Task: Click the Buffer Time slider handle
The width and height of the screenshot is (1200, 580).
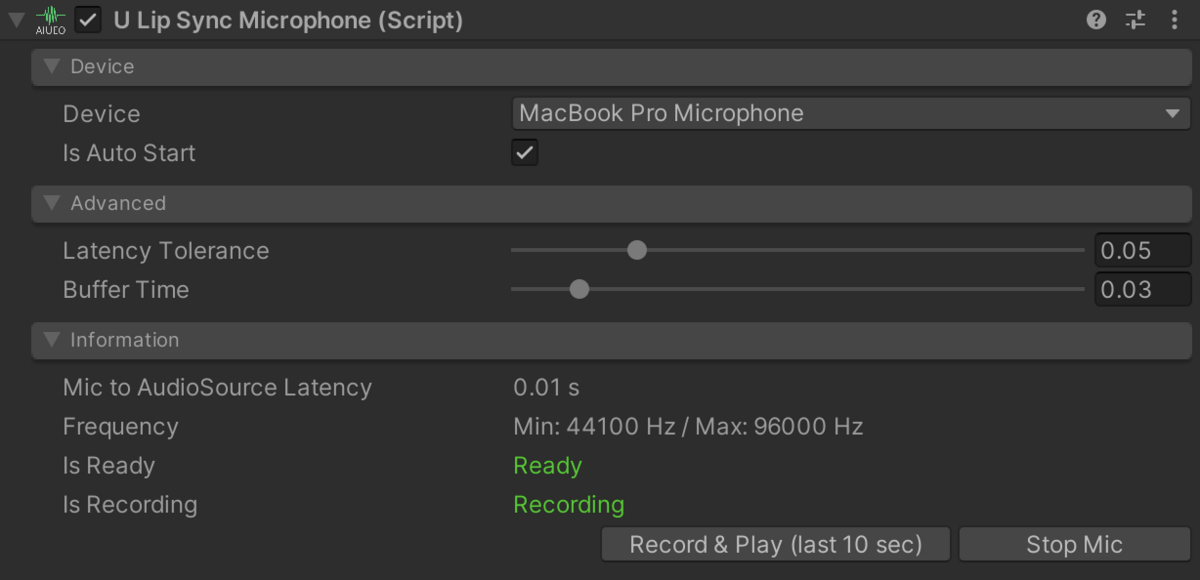Action: pyautogui.click(x=579, y=290)
